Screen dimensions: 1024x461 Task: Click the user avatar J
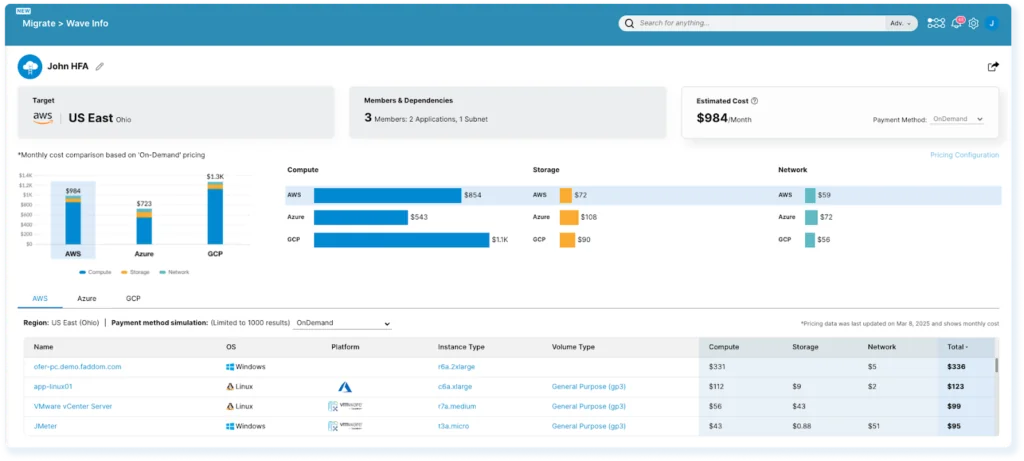pos(991,23)
